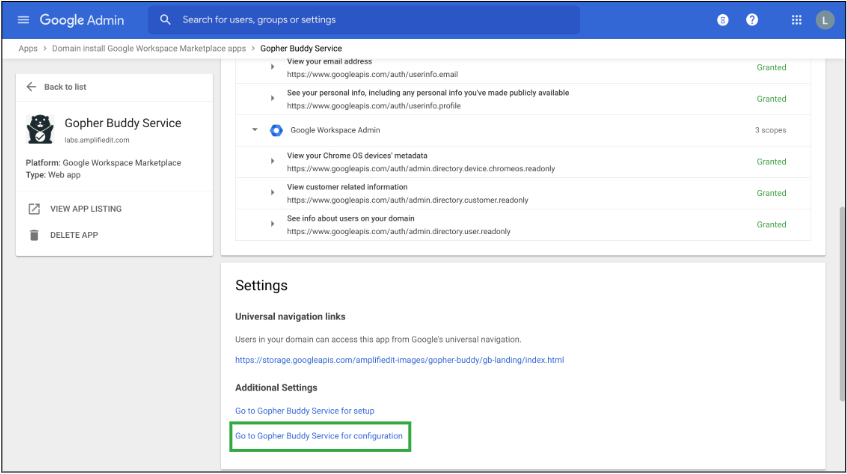The height and width of the screenshot is (474, 847).
Task: Click the View App Listing external-link icon
Action: coord(34,209)
